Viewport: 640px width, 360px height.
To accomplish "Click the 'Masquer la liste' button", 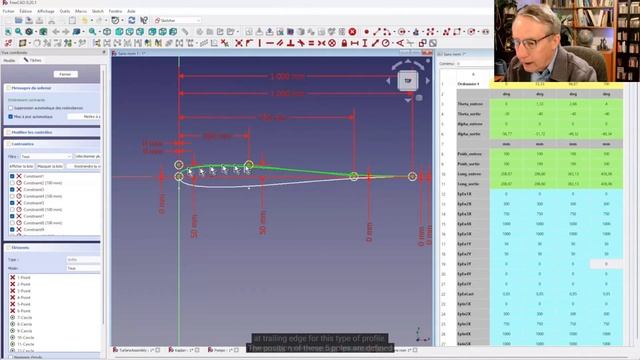I will (x=50, y=166).
